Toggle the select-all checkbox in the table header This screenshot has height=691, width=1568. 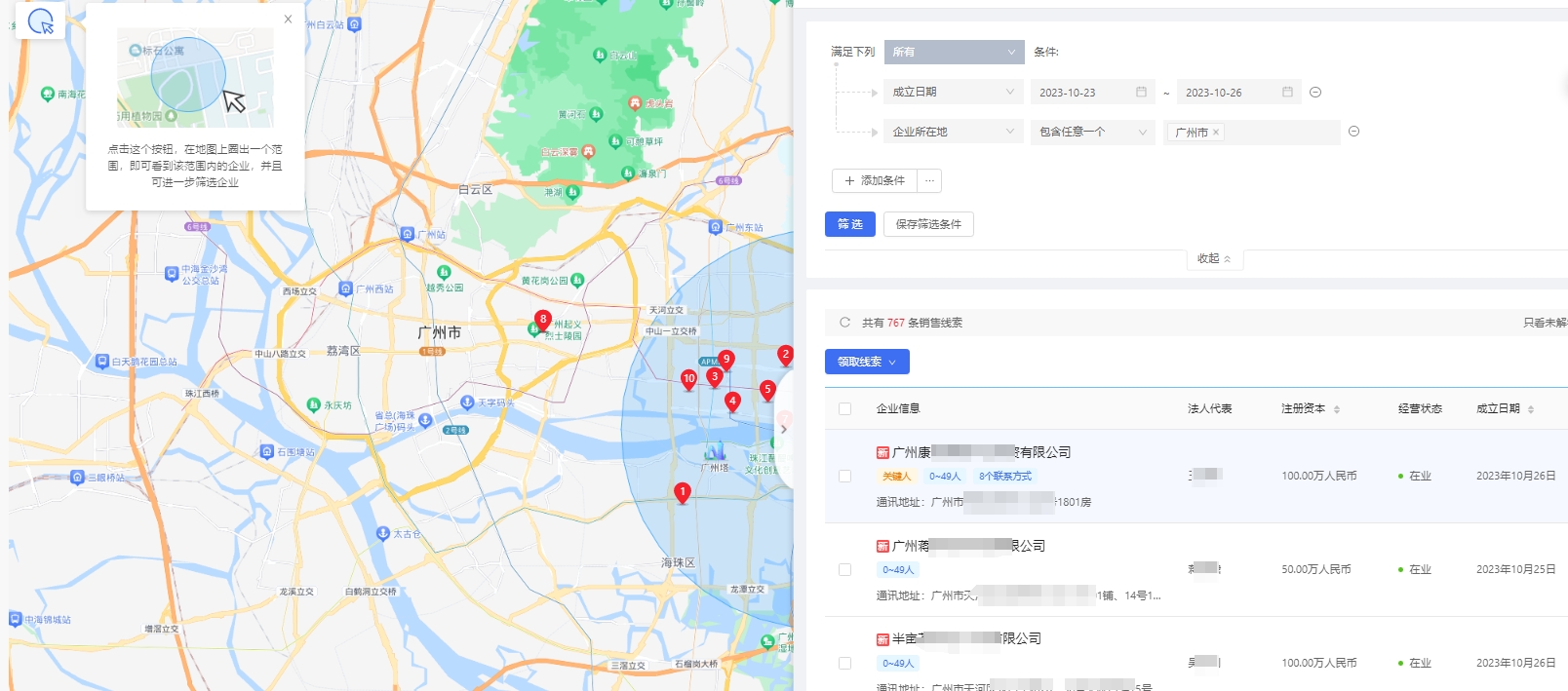pyautogui.click(x=844, y=409)
